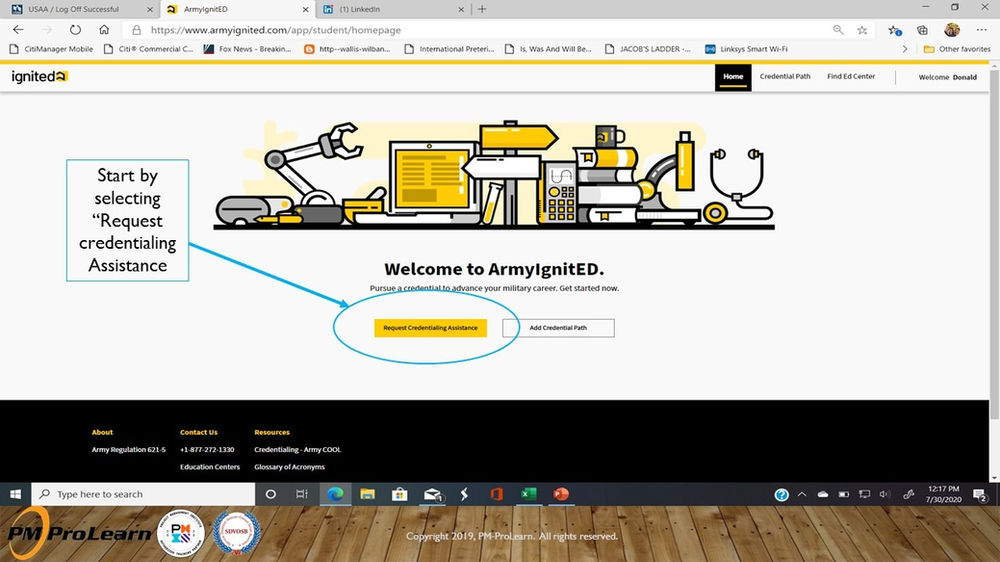This screenshot has width=1000, height=562.
Task: Open Credentialing - Army COOL link
Action: (298, 450)
